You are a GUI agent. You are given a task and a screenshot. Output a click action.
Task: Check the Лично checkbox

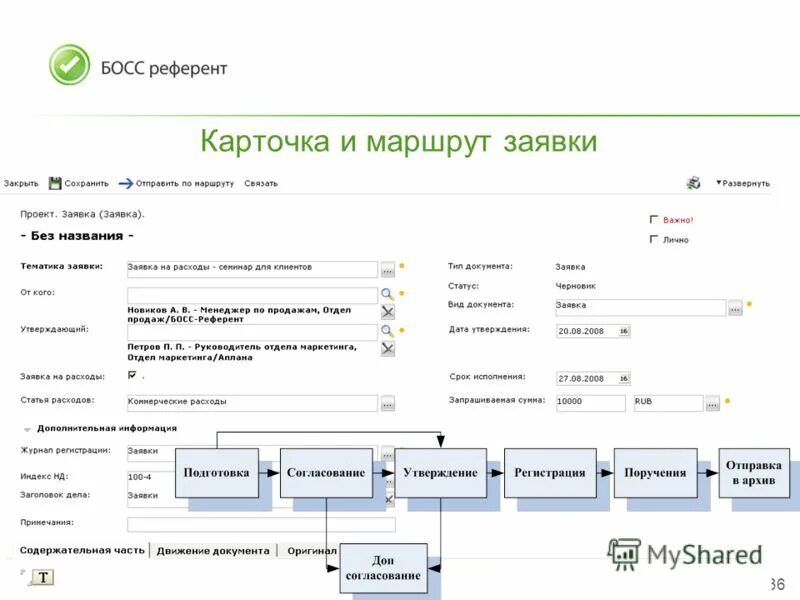(655, 239)
